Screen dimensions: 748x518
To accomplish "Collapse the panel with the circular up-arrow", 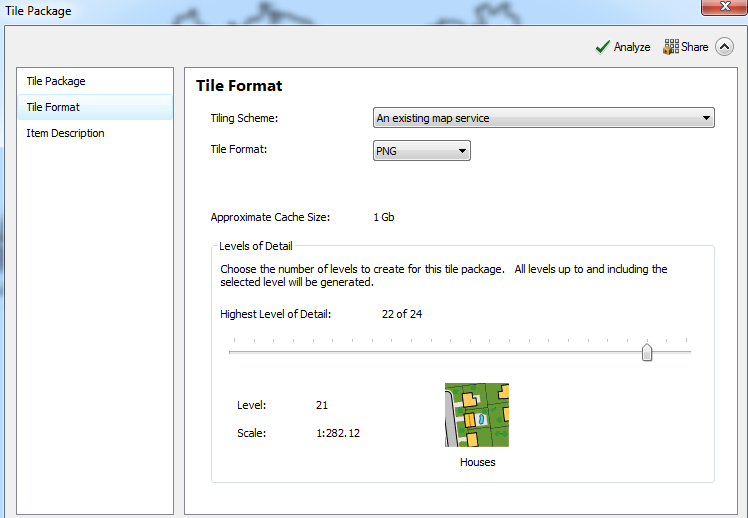I will [724, 47].
